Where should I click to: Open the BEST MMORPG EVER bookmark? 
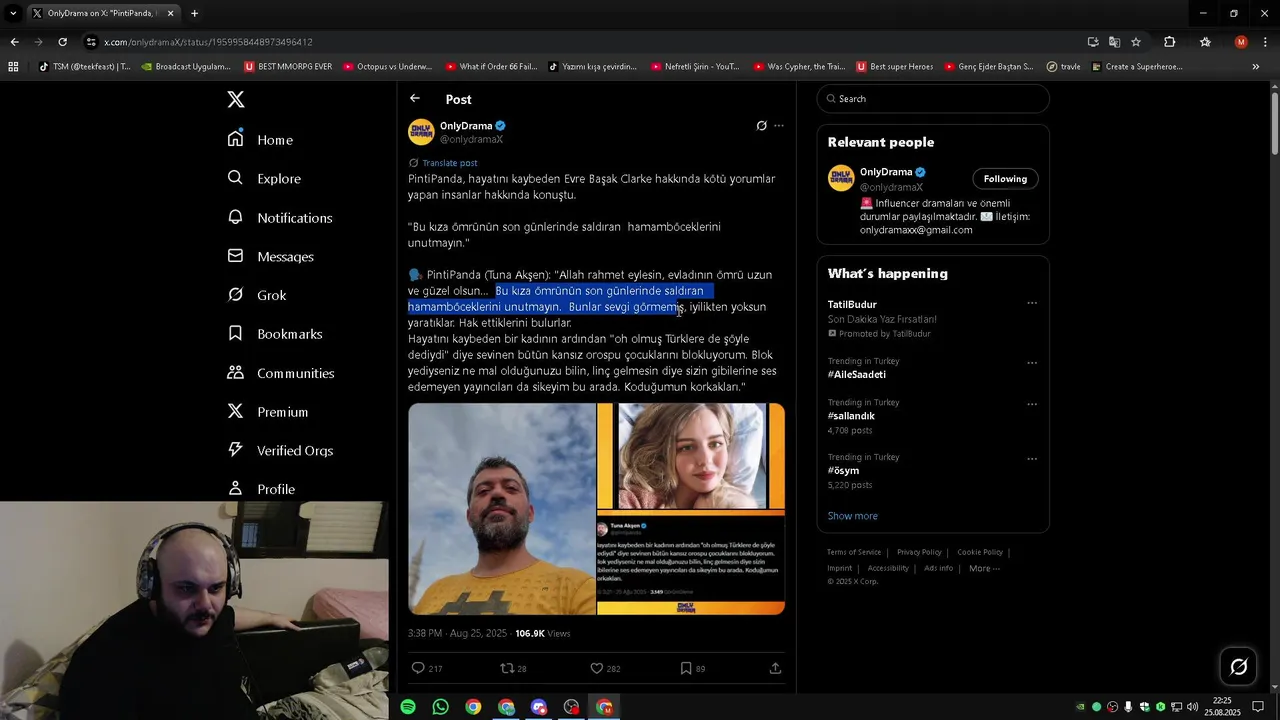[x=288, y=67]
